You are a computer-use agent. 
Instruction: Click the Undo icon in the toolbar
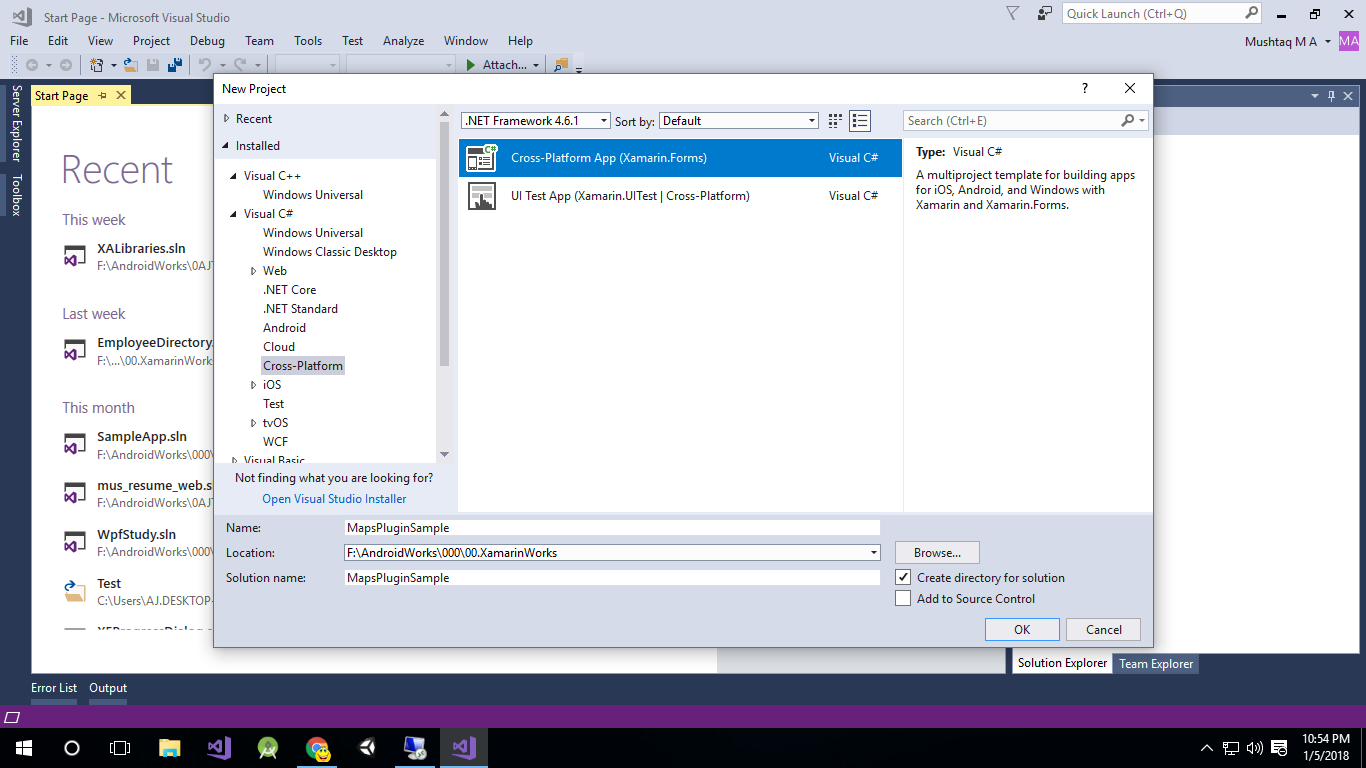[204, 64]
